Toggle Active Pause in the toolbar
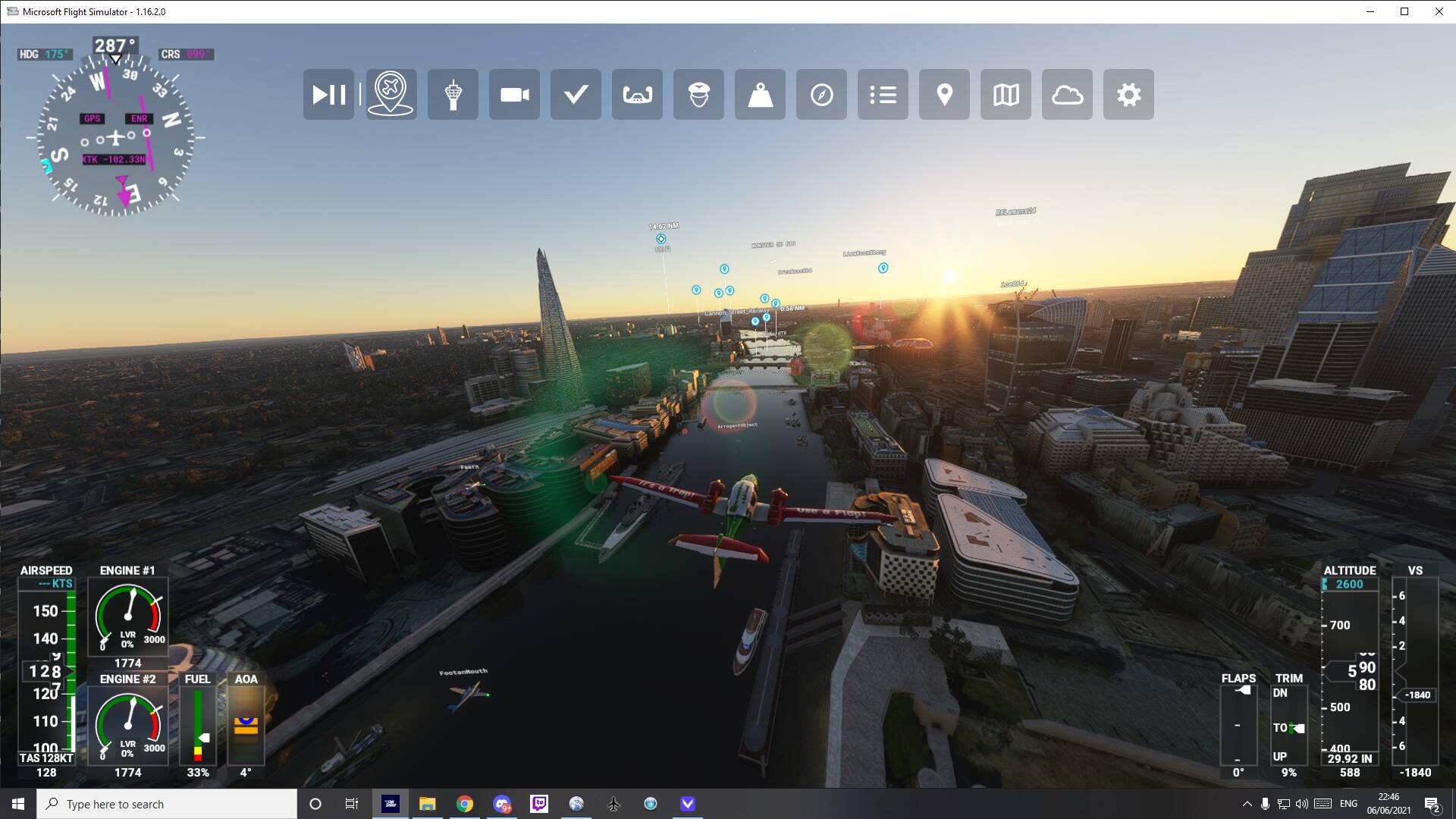1456x819 pixels. pyautogui.click(x=328, y=95)
